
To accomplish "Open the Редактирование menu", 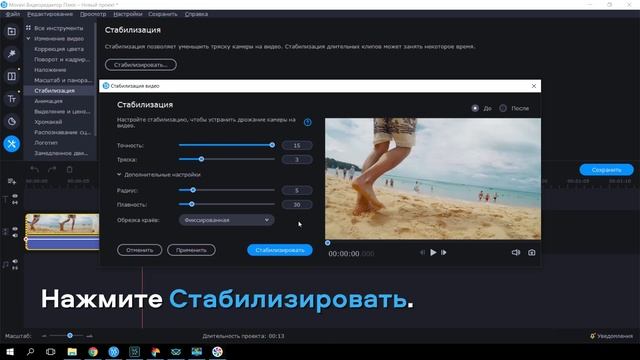I will click(x=50, y=14).
